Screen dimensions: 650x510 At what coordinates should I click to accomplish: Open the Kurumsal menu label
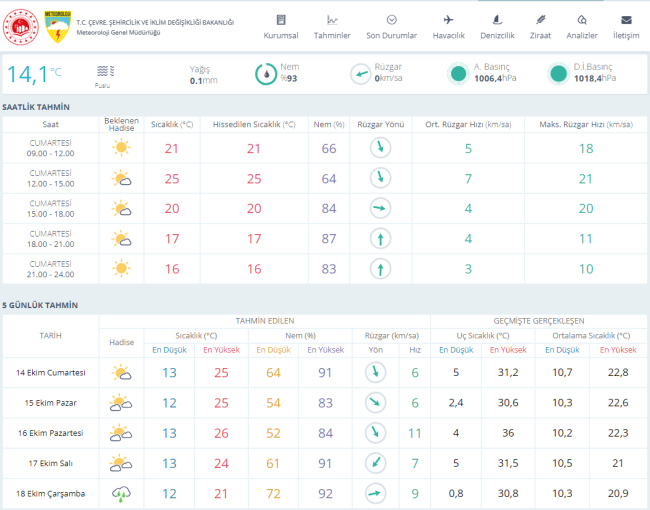[281, 36]
